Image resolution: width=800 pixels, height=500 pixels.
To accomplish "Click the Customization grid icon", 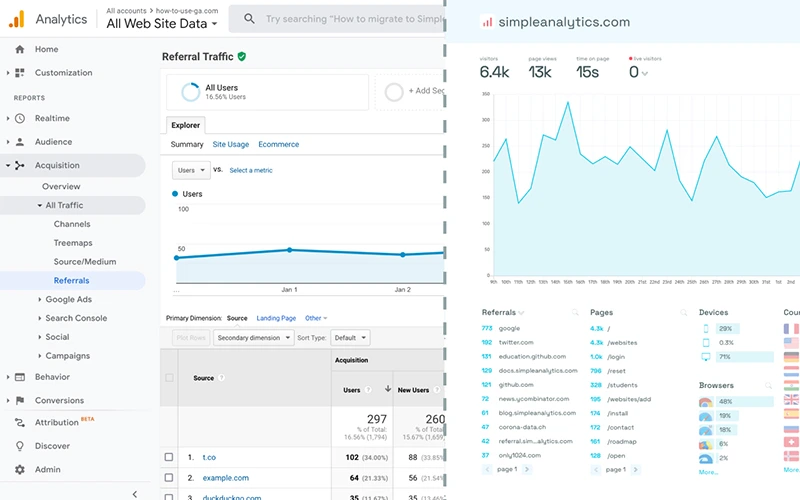I will [19, 72].
